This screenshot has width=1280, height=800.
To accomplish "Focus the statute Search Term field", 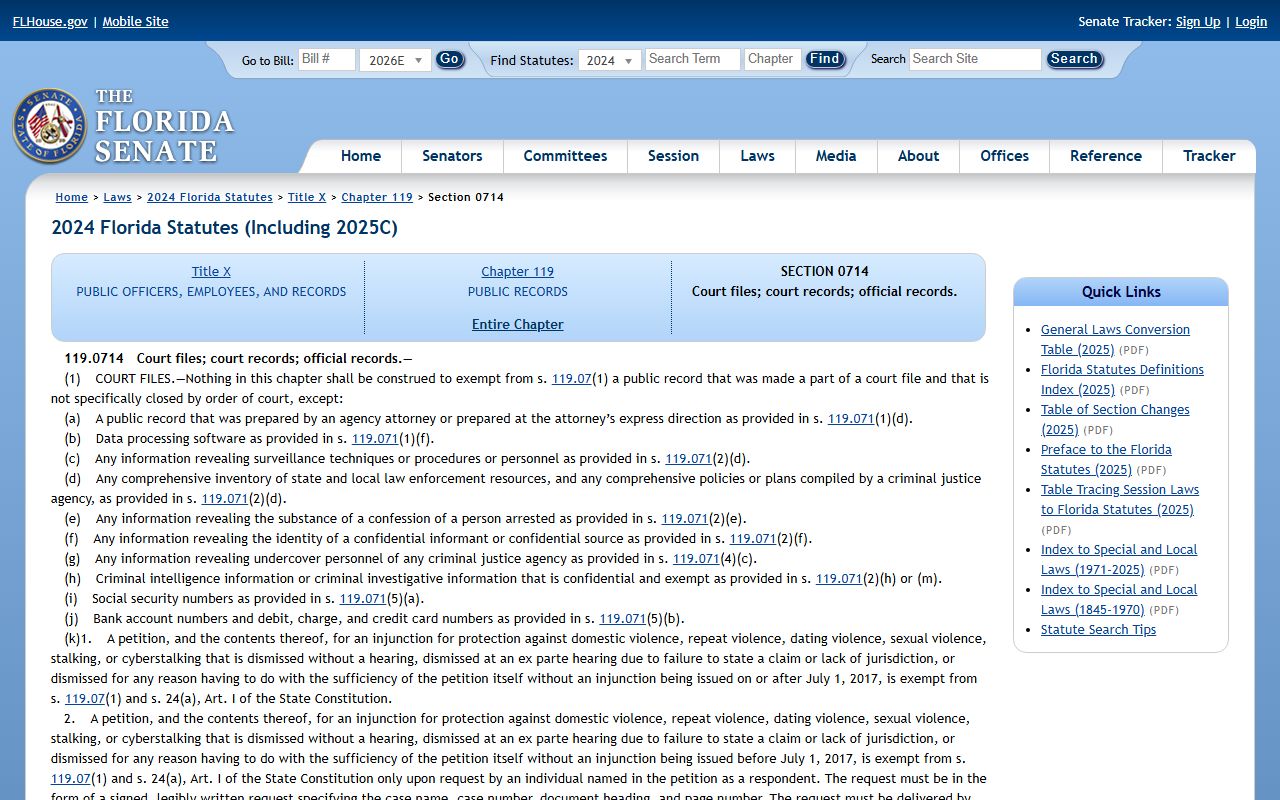I will click(x=692, y=59).
